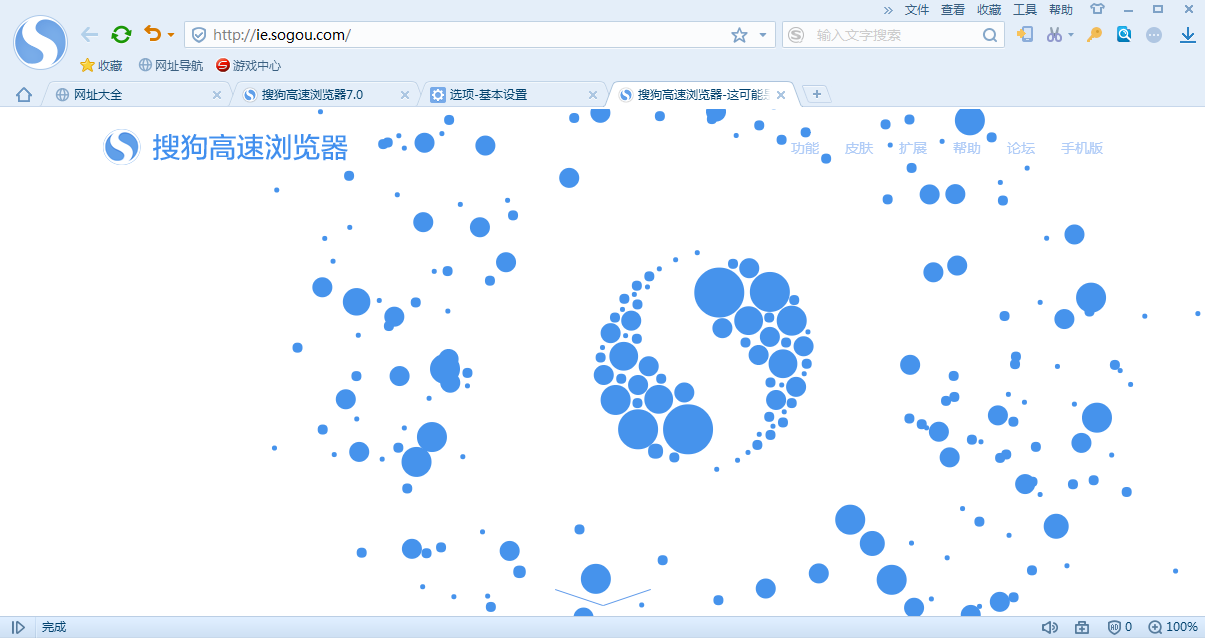Click the 完成 status text
1205x638 pixels.
click(53, 627)
